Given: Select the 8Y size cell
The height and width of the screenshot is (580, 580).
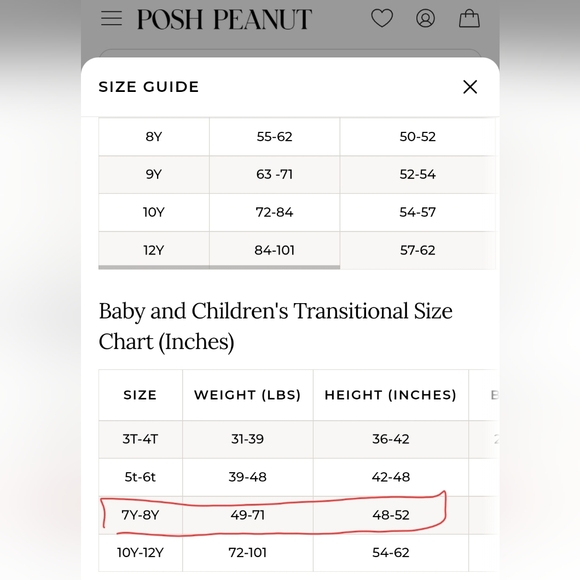Looking at the screenshot, I should pos(154,136).
